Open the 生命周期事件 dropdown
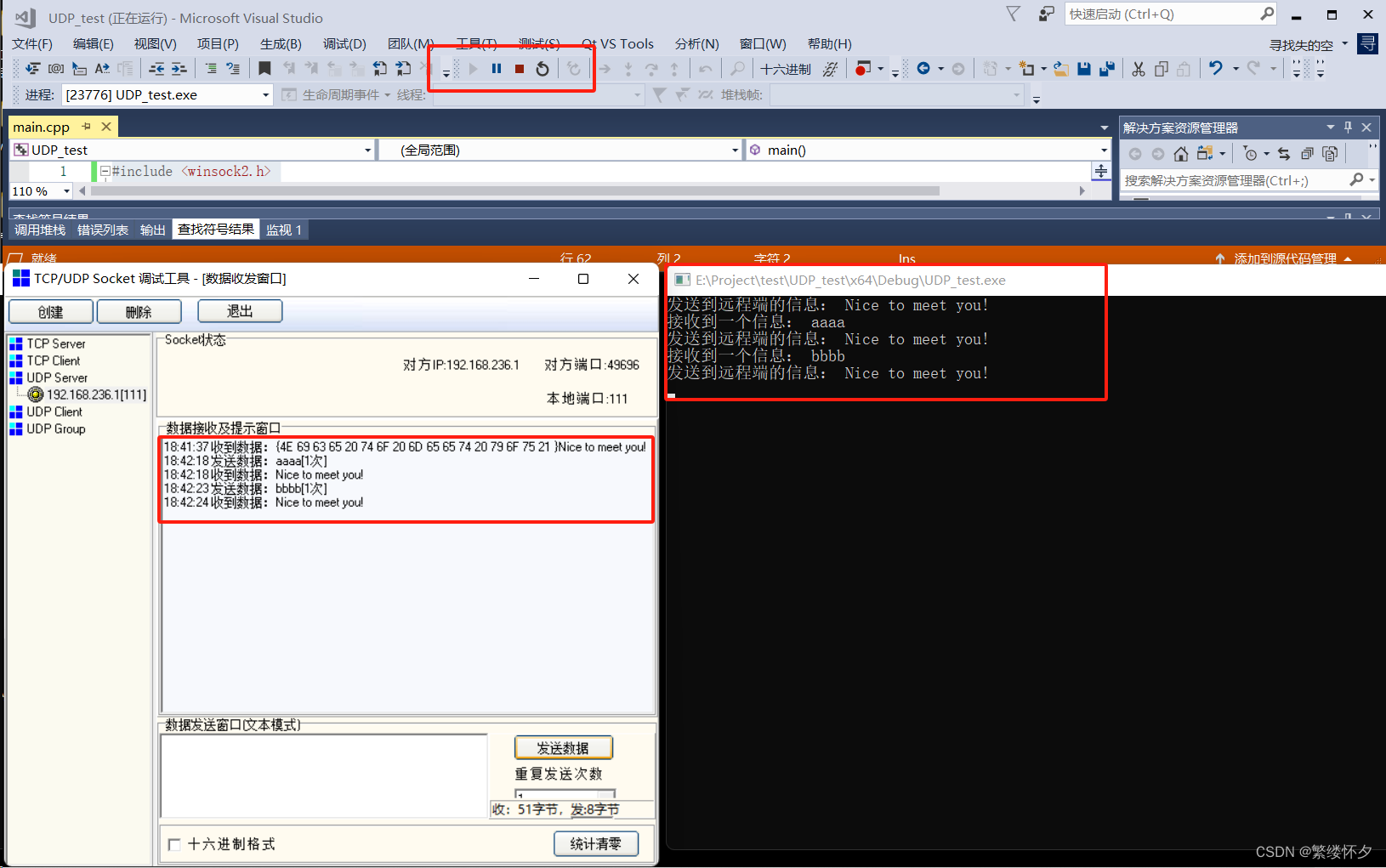 pyautogui.click(x=387, y=95)
